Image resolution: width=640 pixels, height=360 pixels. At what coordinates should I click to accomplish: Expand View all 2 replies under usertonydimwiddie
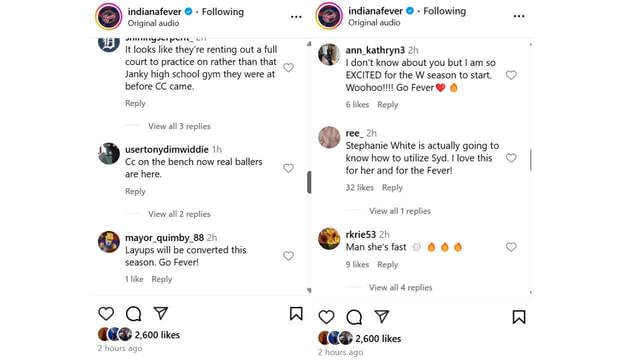179,214
